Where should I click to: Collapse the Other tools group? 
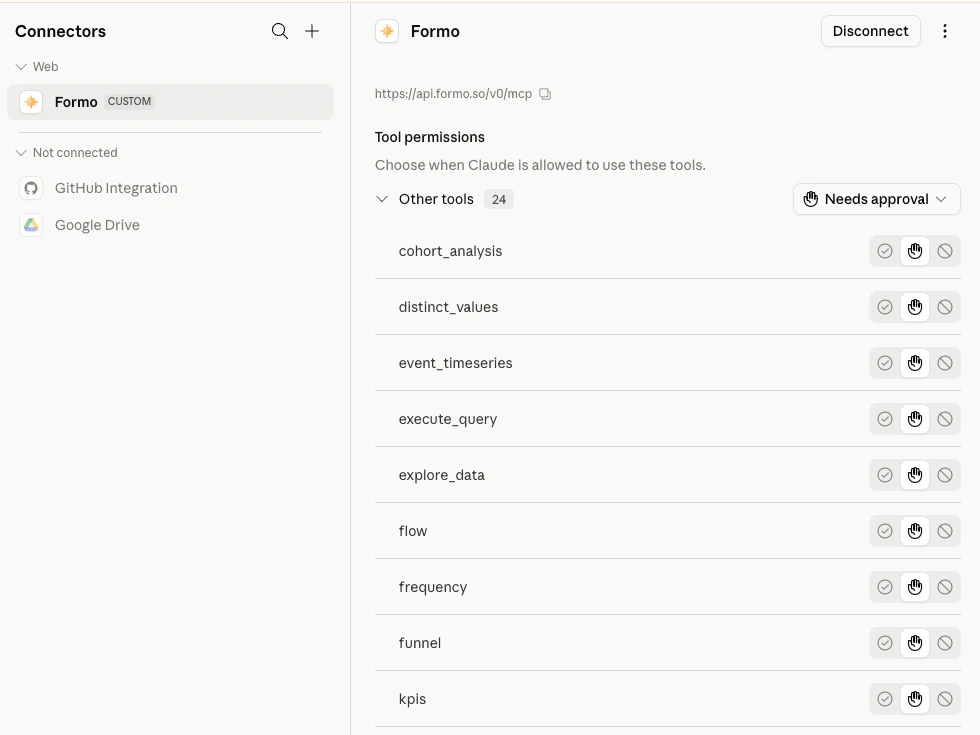382,199
